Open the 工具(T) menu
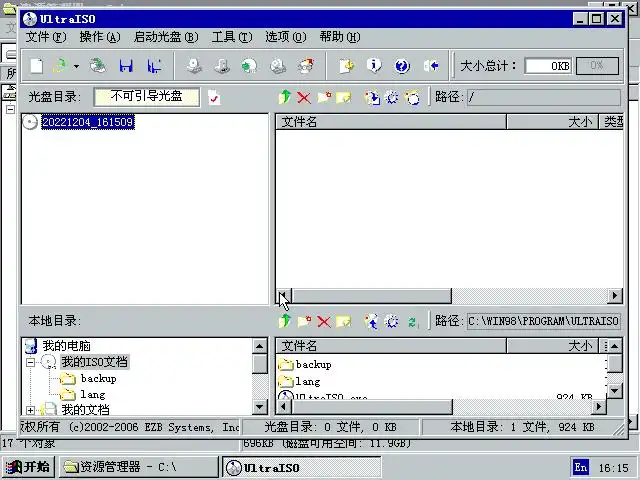Screen dimensions: 640x480 pyautogui.click(x=232, y=37)
